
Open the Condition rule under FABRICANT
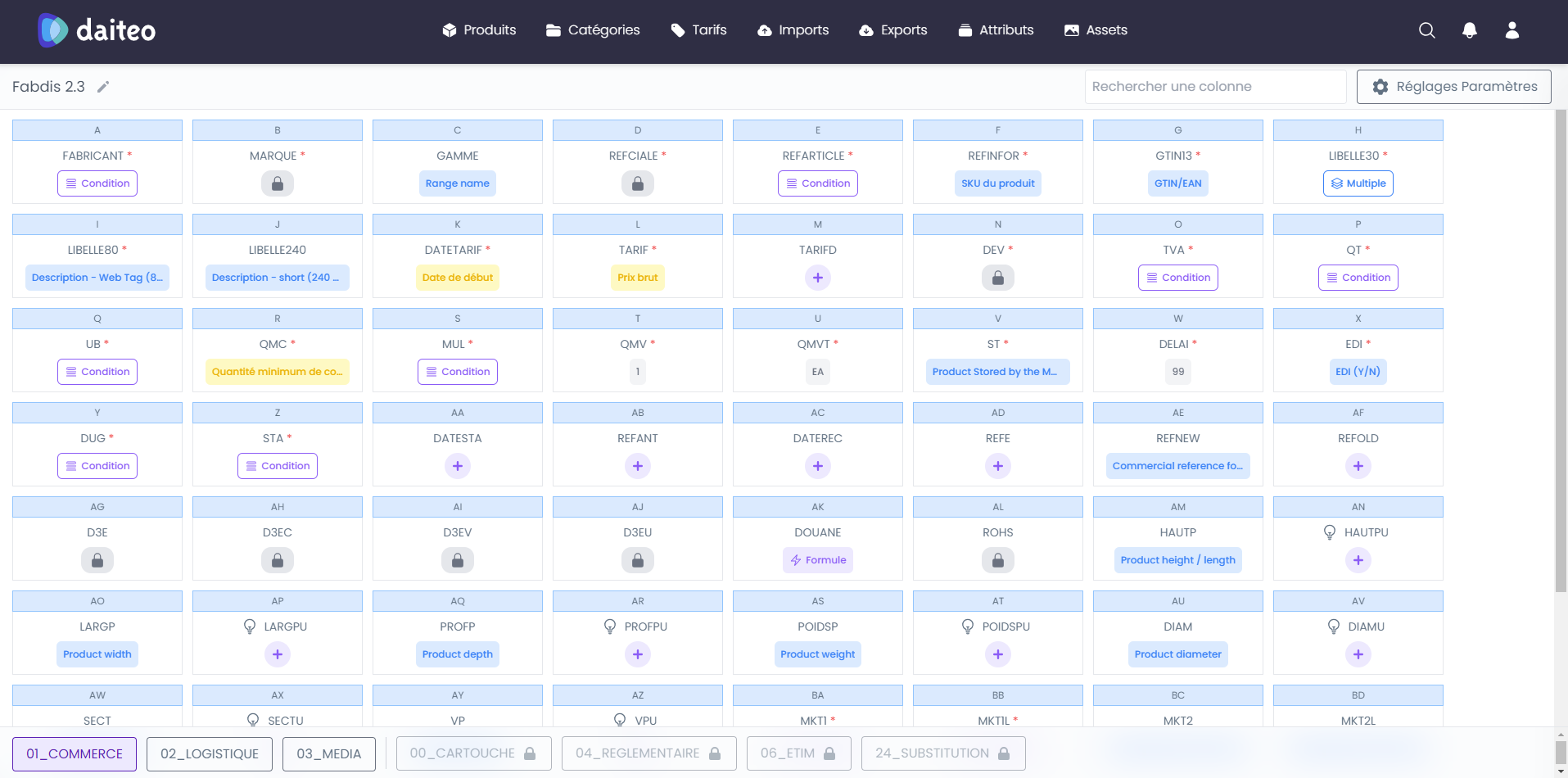97,183
